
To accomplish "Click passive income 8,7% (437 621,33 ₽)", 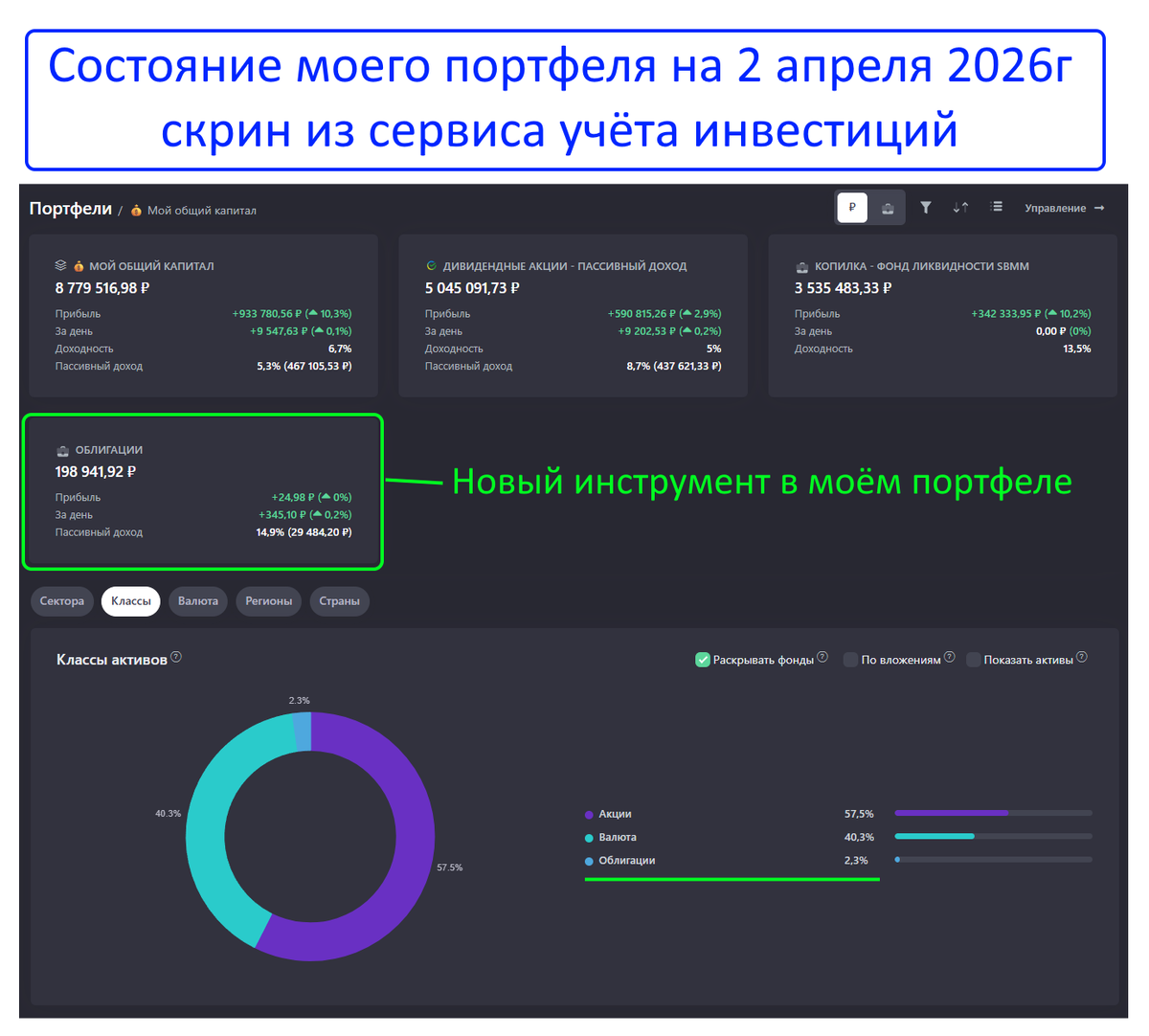I will (x=674, y=367).
